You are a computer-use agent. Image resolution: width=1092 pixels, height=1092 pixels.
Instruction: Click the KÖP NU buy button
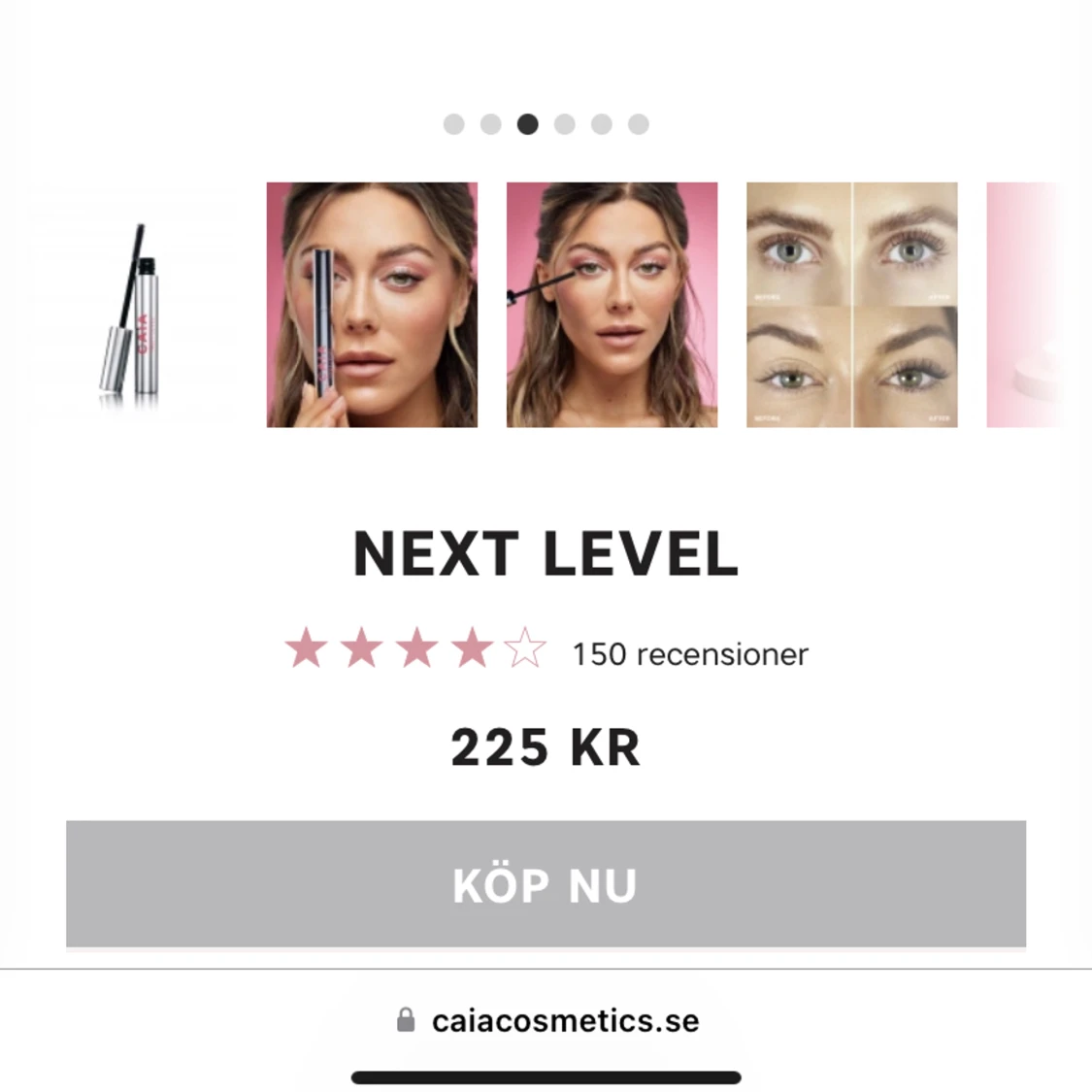point(546,883)
